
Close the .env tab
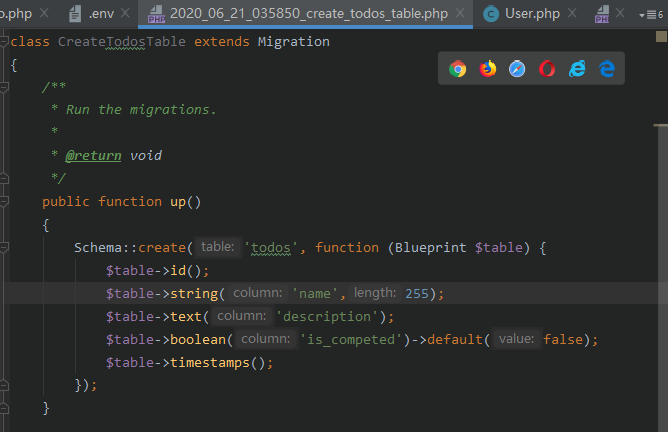[x=125, y=13]
